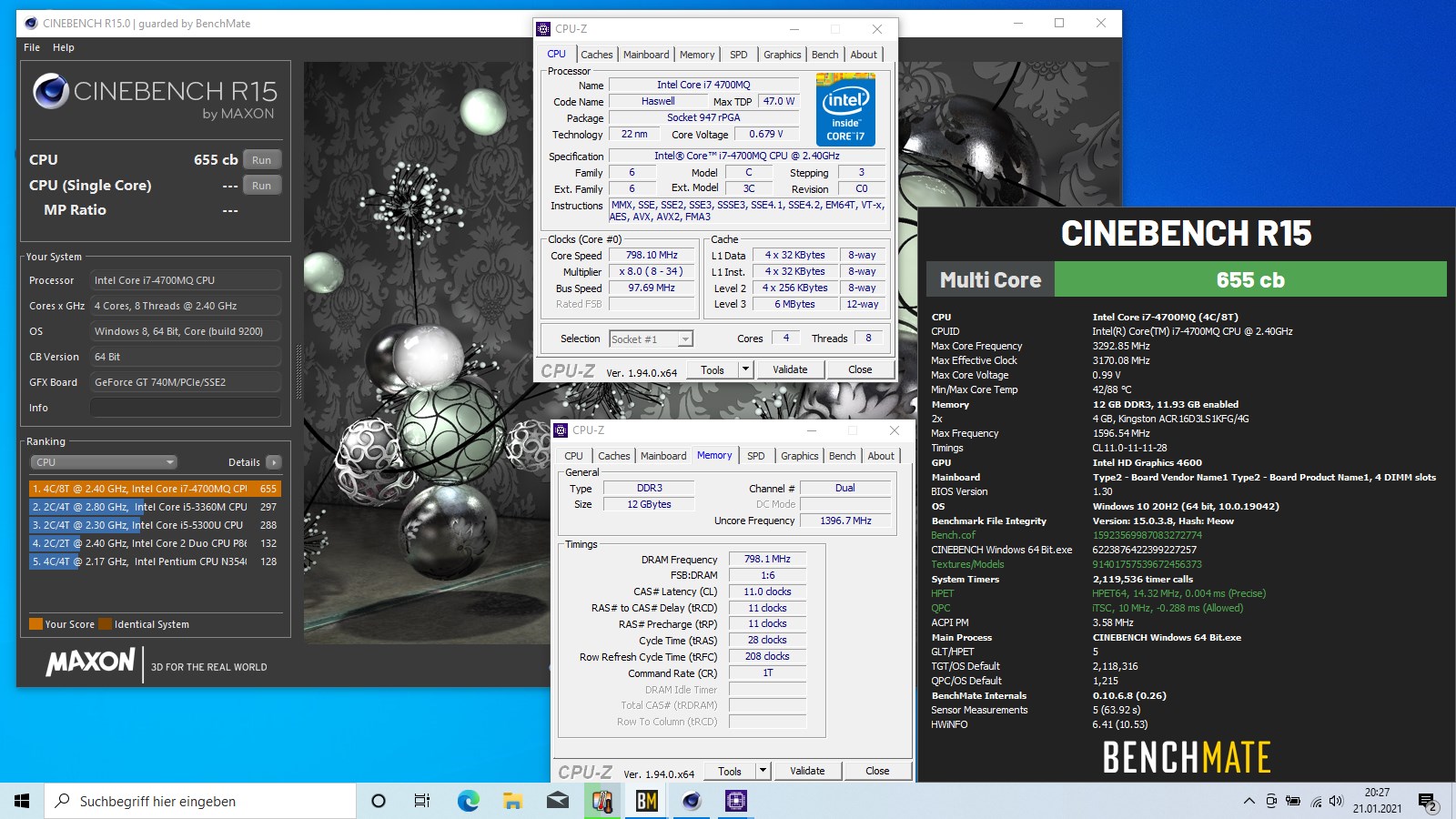Click the Cinebench title bar icon
This screenshot has width=1456, height=819.
[32, 24]
